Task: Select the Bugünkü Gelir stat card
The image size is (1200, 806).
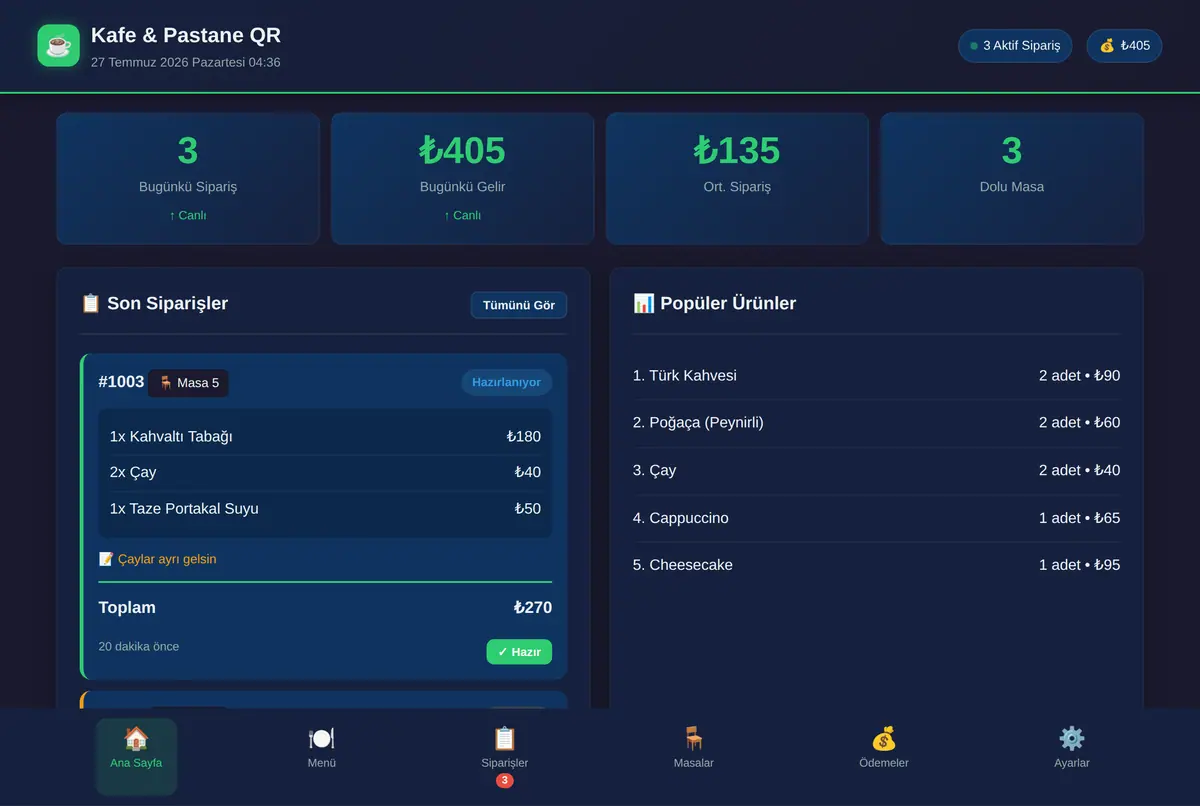Action: (x=462, y=178)
